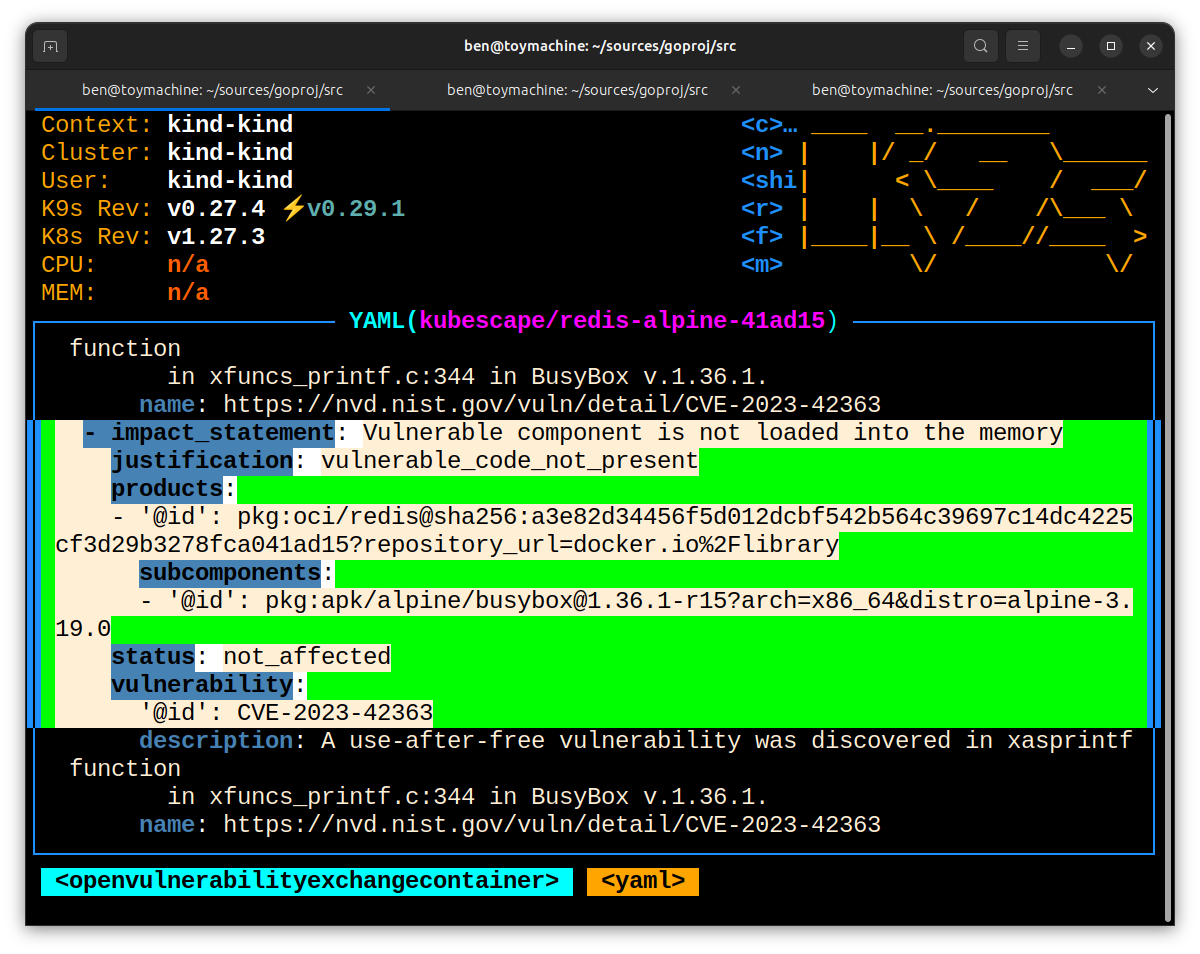Maximize the terminal window

click(x=1110, y=46)
